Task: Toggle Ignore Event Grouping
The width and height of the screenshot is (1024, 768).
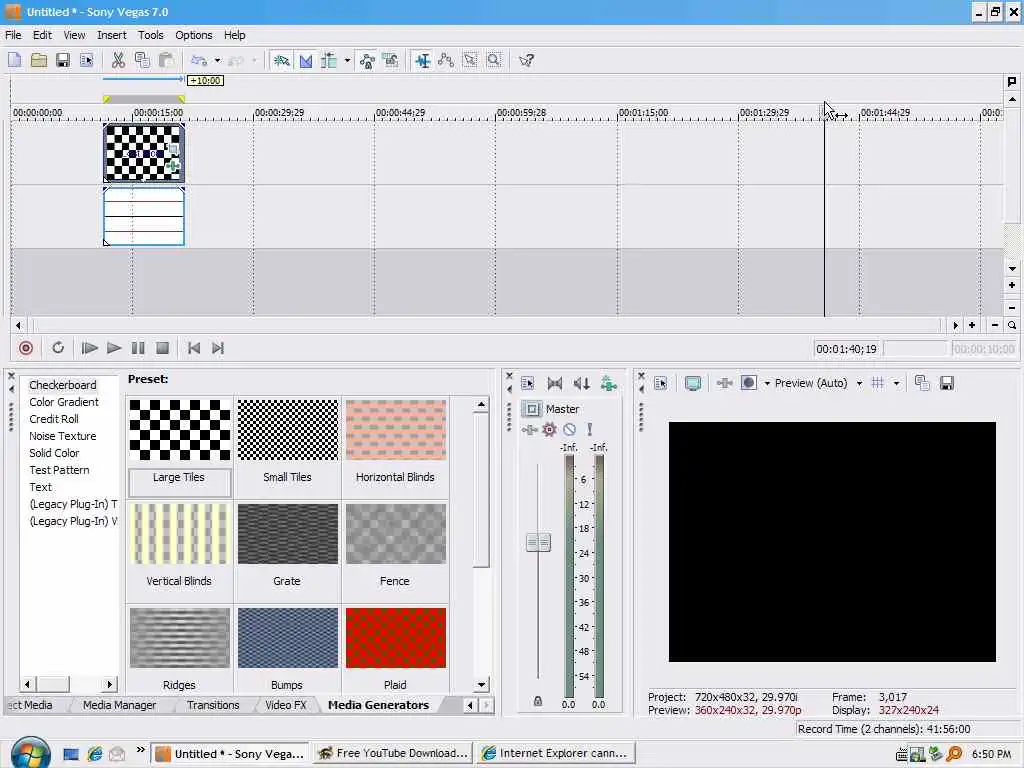Action: point(391,60)
